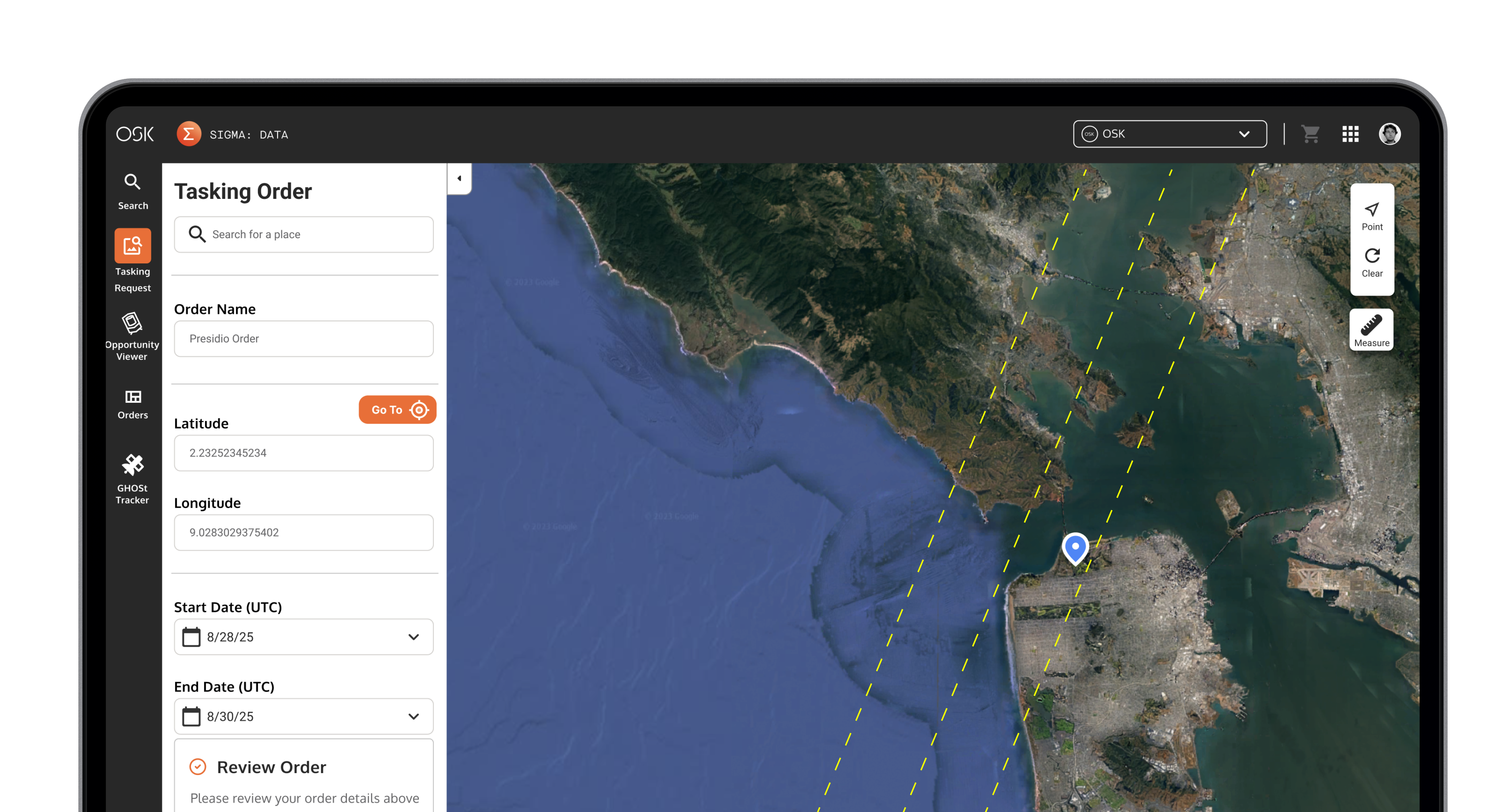This screenshot has height=812, width=1507.
Task: Click the Longitude input field
Action: [x=304, y=533]
